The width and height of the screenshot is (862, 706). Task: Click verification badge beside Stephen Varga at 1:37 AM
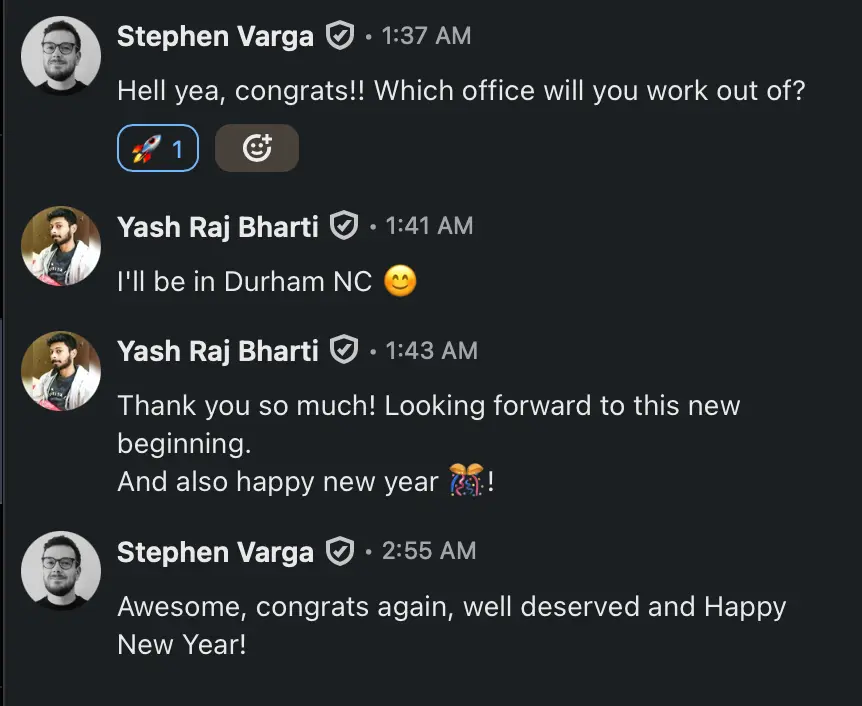(340, 37)
